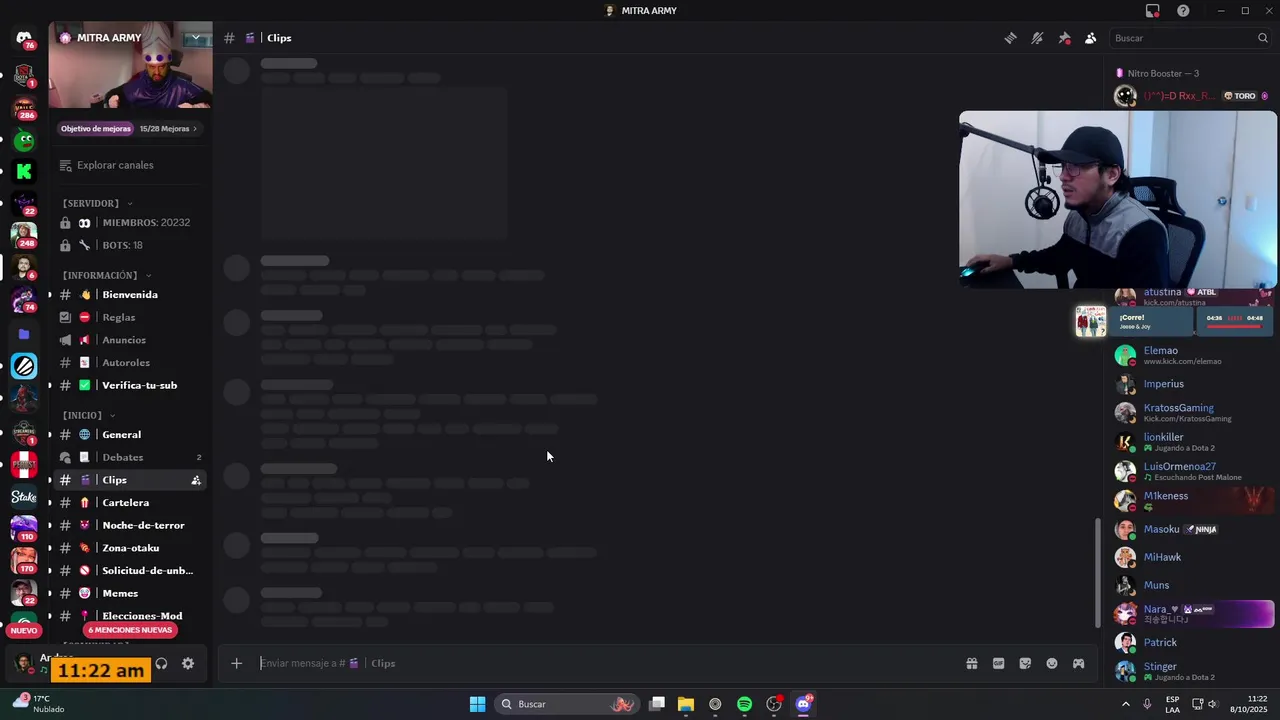Screen dimensions: 1280x720
Task: Open the Stake server icon
Action: point(24,496)
